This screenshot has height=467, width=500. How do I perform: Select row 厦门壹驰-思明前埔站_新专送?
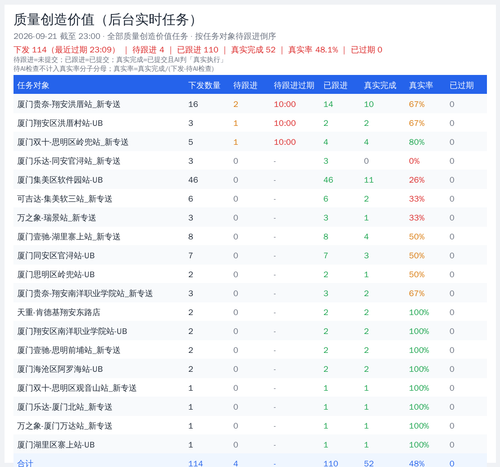pos(250,350)
